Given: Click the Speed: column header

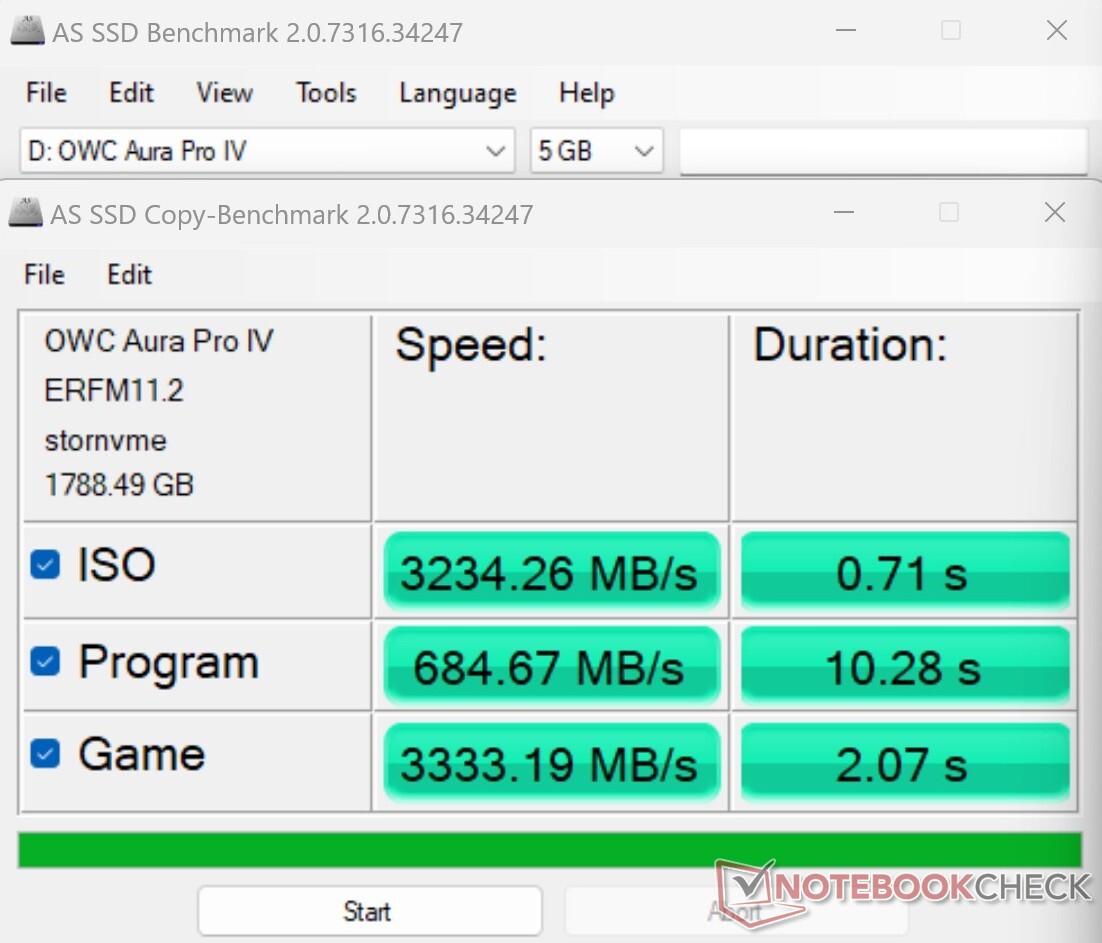Looking at the screenshot, I should 471,345.
